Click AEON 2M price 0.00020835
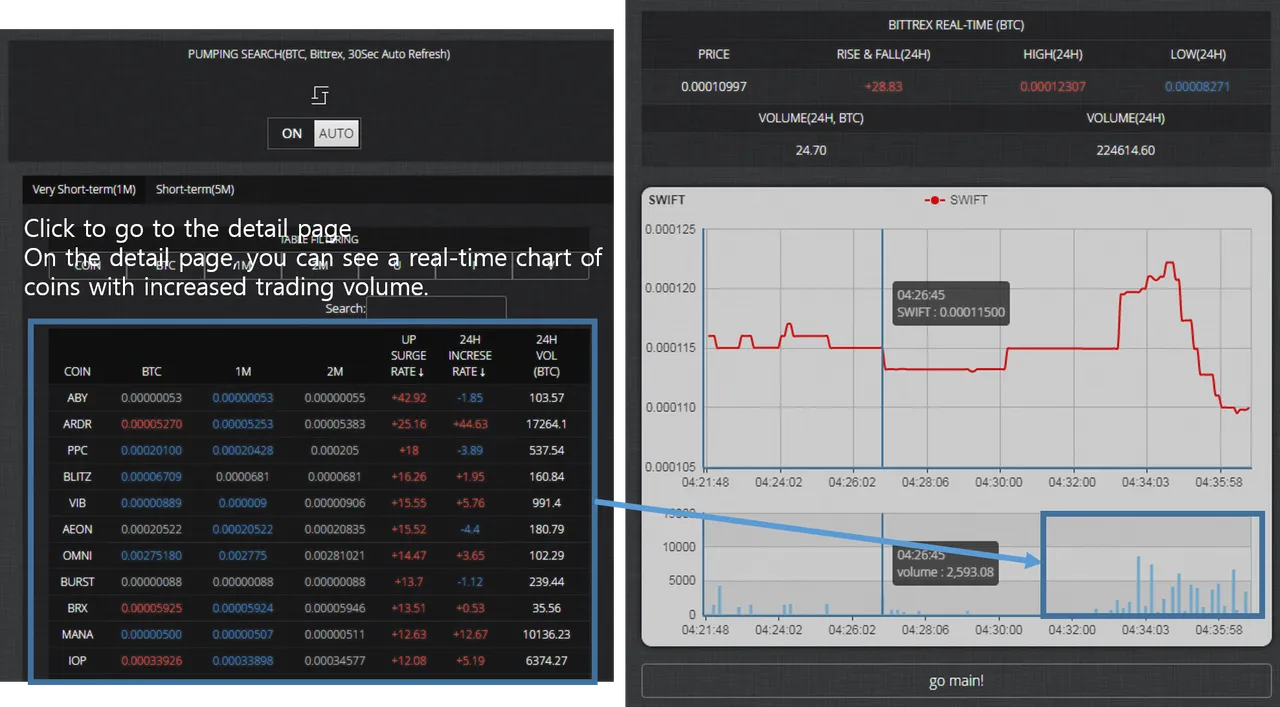This screenshot has width=1280, height=707. 334,529
